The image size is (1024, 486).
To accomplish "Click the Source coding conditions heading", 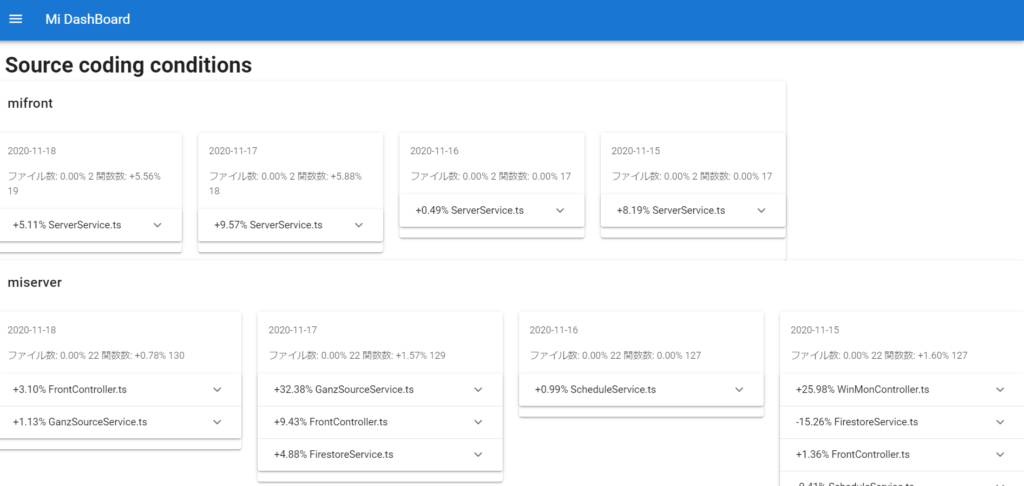I will (128, 66).
